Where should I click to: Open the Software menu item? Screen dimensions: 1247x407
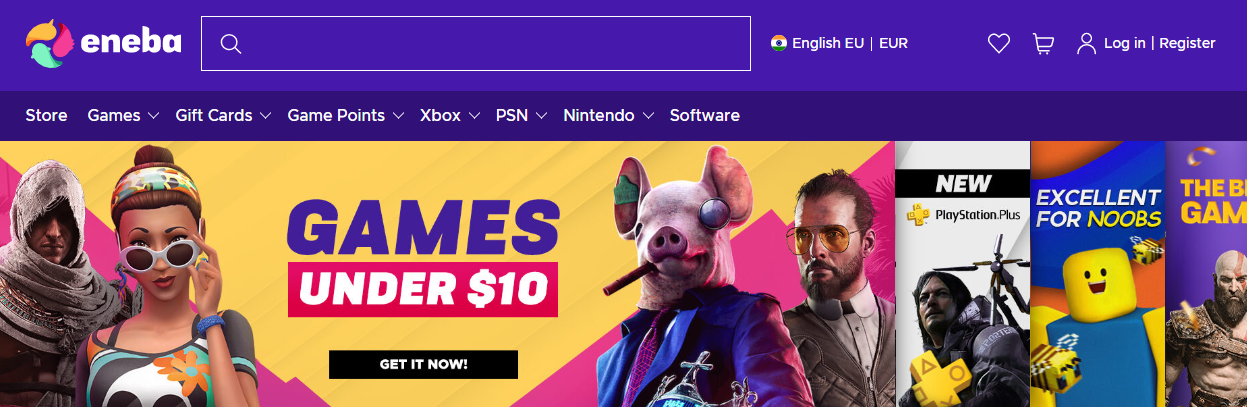(x=705, y=115)
